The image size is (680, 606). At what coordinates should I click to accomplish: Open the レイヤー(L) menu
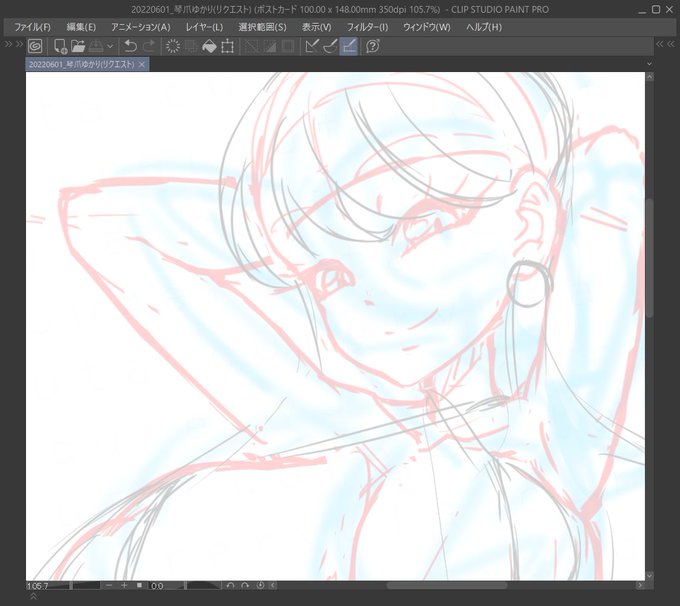[204, 27]
